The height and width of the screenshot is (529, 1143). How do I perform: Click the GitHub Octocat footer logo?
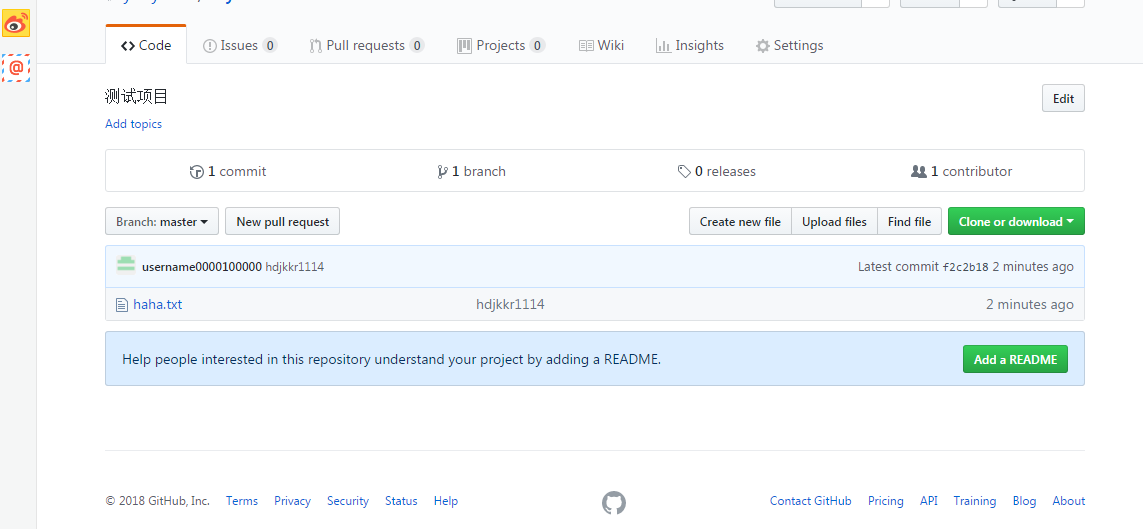(x=614, y=502)
